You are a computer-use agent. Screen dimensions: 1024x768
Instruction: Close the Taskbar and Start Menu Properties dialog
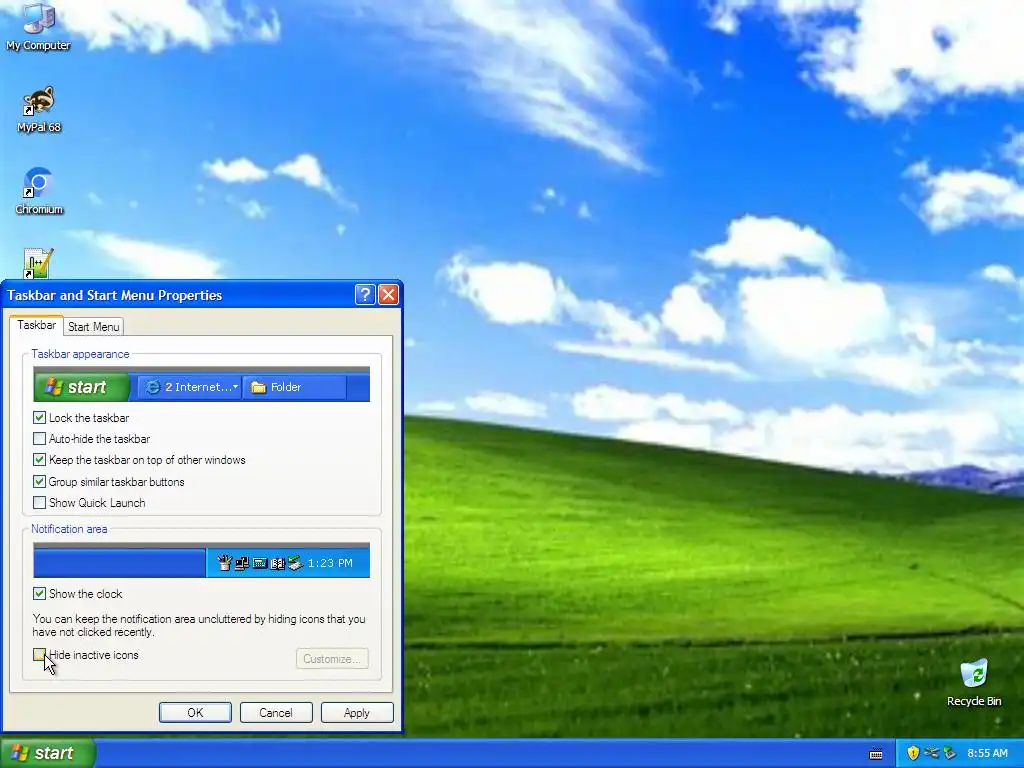(x=389, y=295)
